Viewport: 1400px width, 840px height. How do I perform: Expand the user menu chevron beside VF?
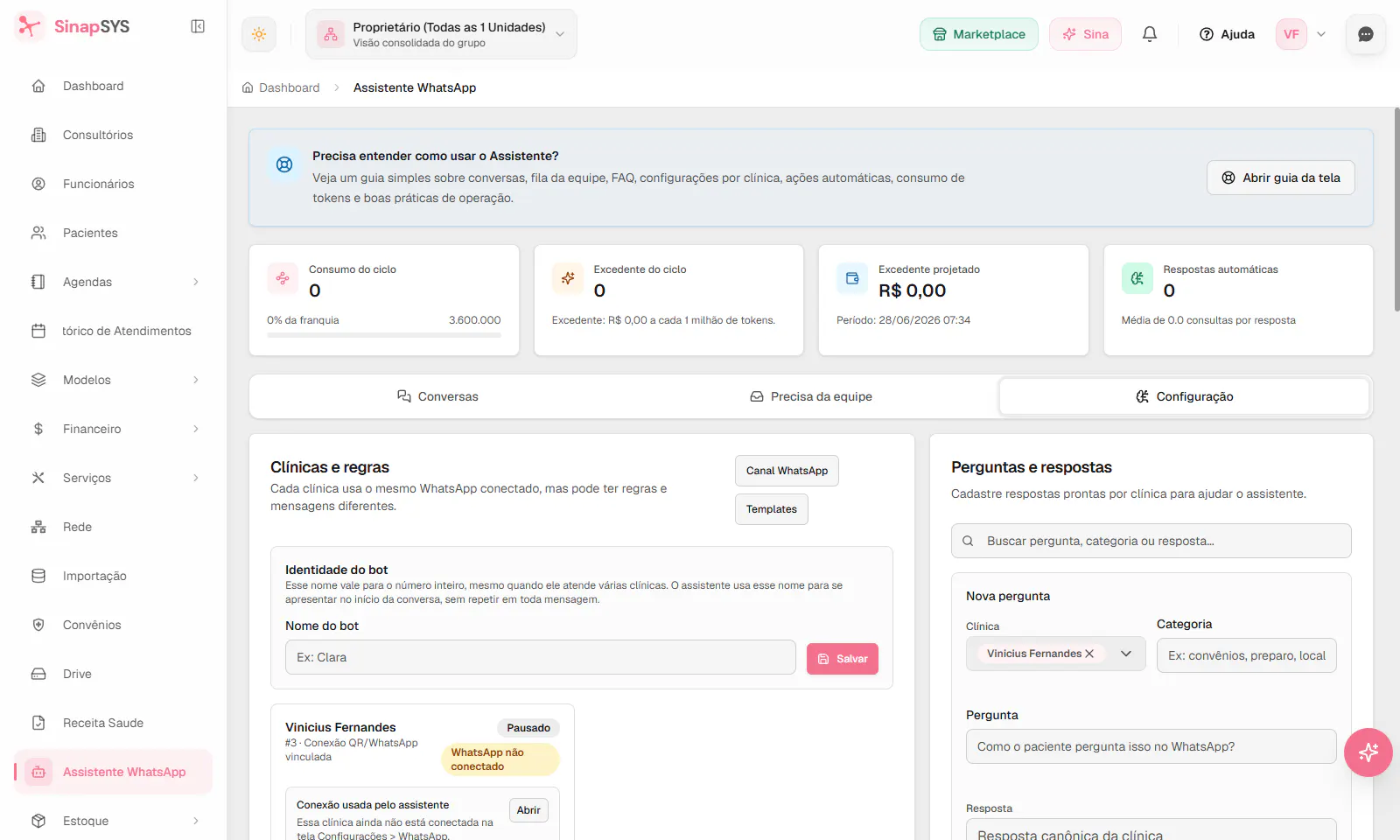[x=1321, y=34]
